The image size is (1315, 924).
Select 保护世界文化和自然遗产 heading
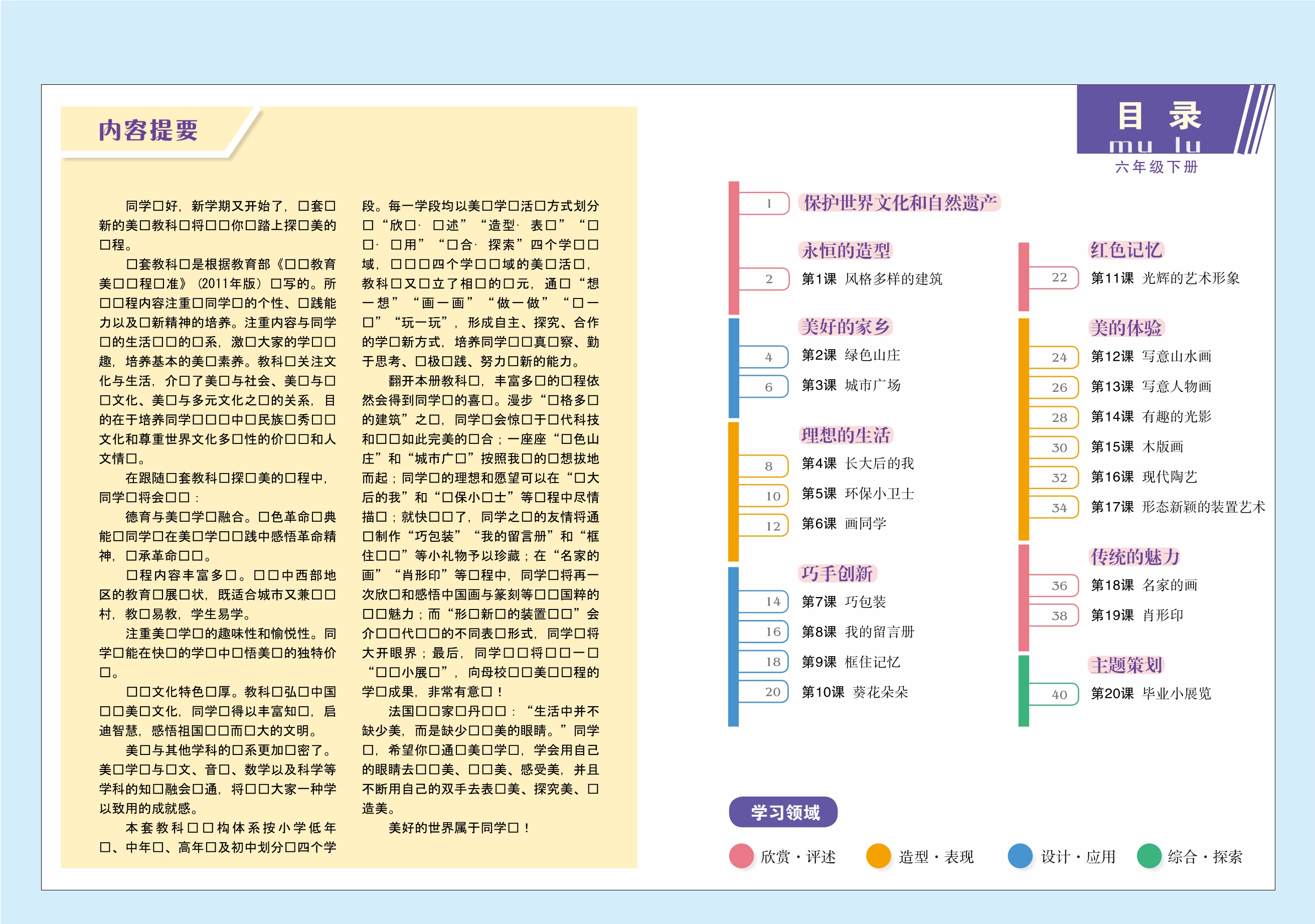pyautogui.click(x=899, y=203)
